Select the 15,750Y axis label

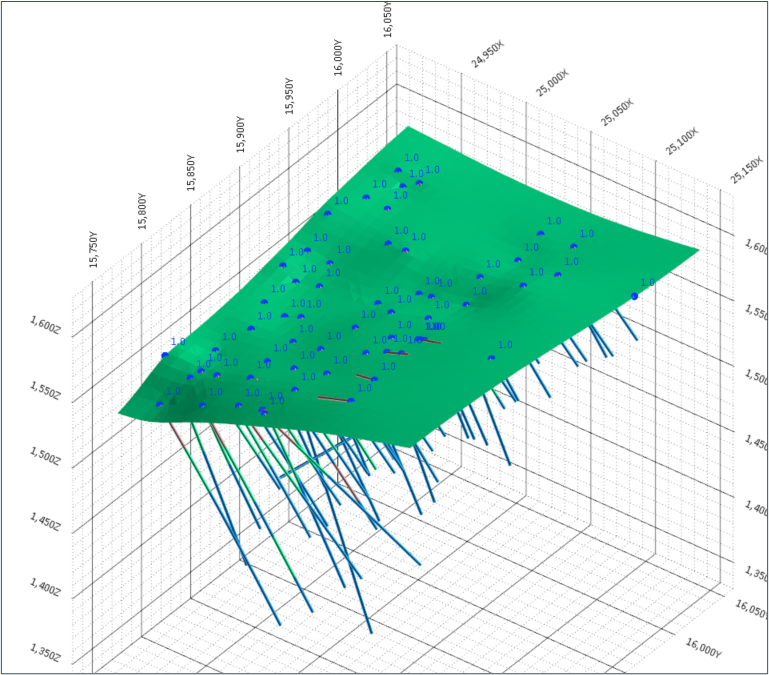coord(94,249)
